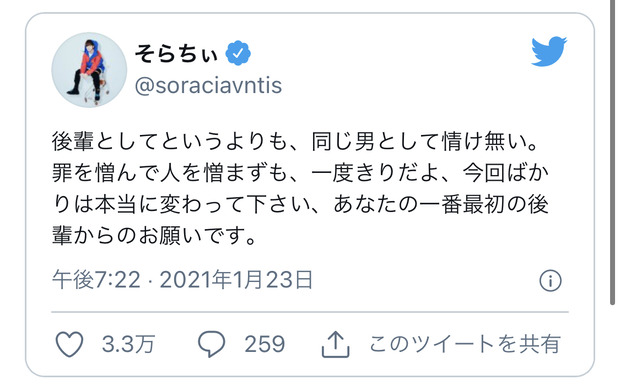Click the date 2021年1月23日
This screenshot has height=385, width=620.
point(236,280)
